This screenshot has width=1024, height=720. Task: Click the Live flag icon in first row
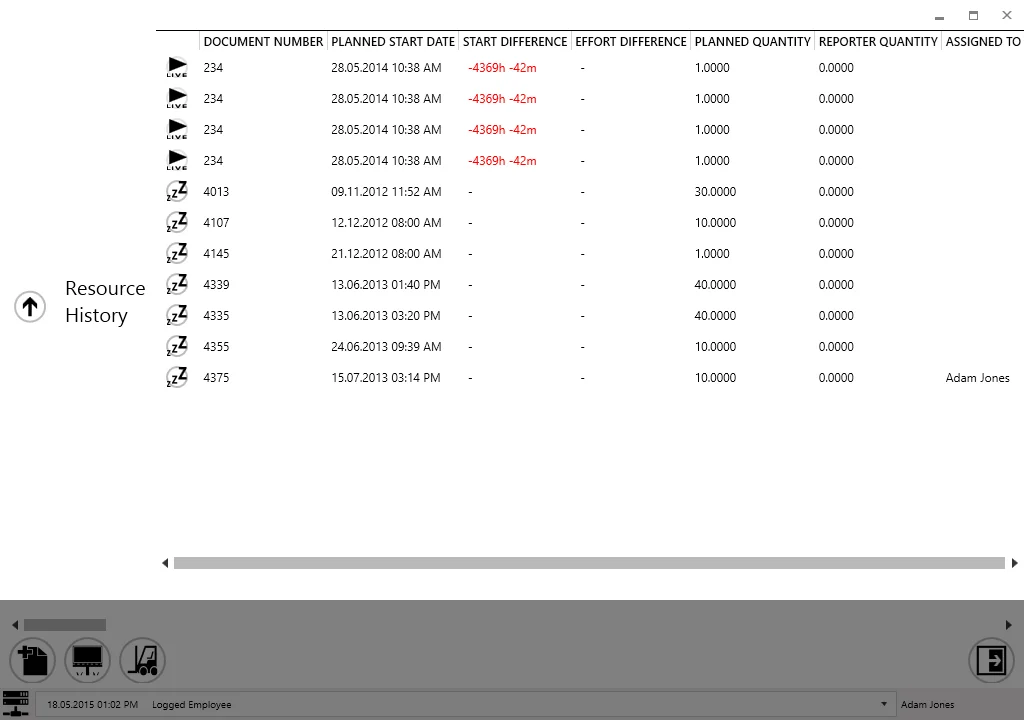[x=177, y=68]
